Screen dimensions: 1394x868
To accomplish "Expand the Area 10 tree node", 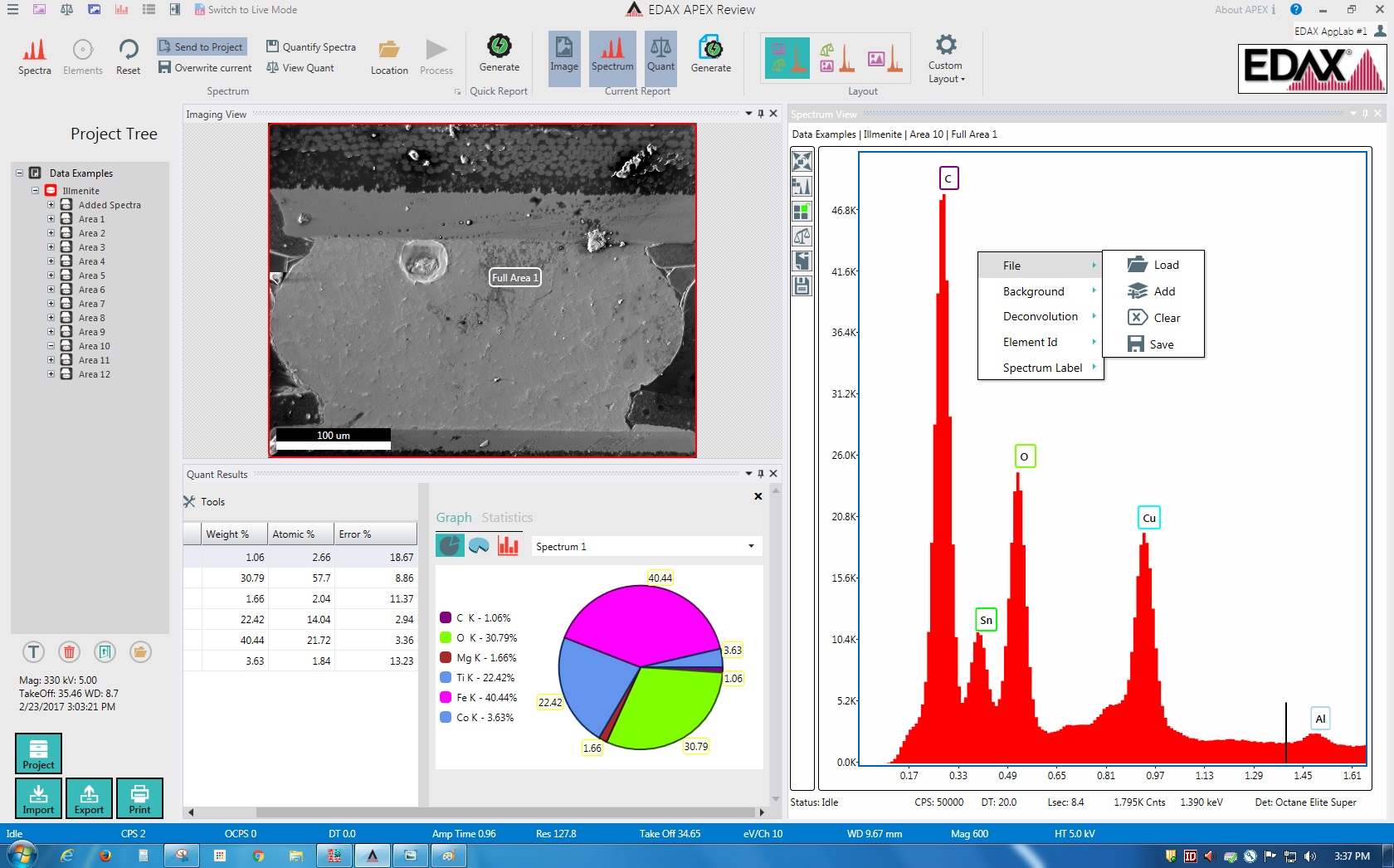I will 51,346.
